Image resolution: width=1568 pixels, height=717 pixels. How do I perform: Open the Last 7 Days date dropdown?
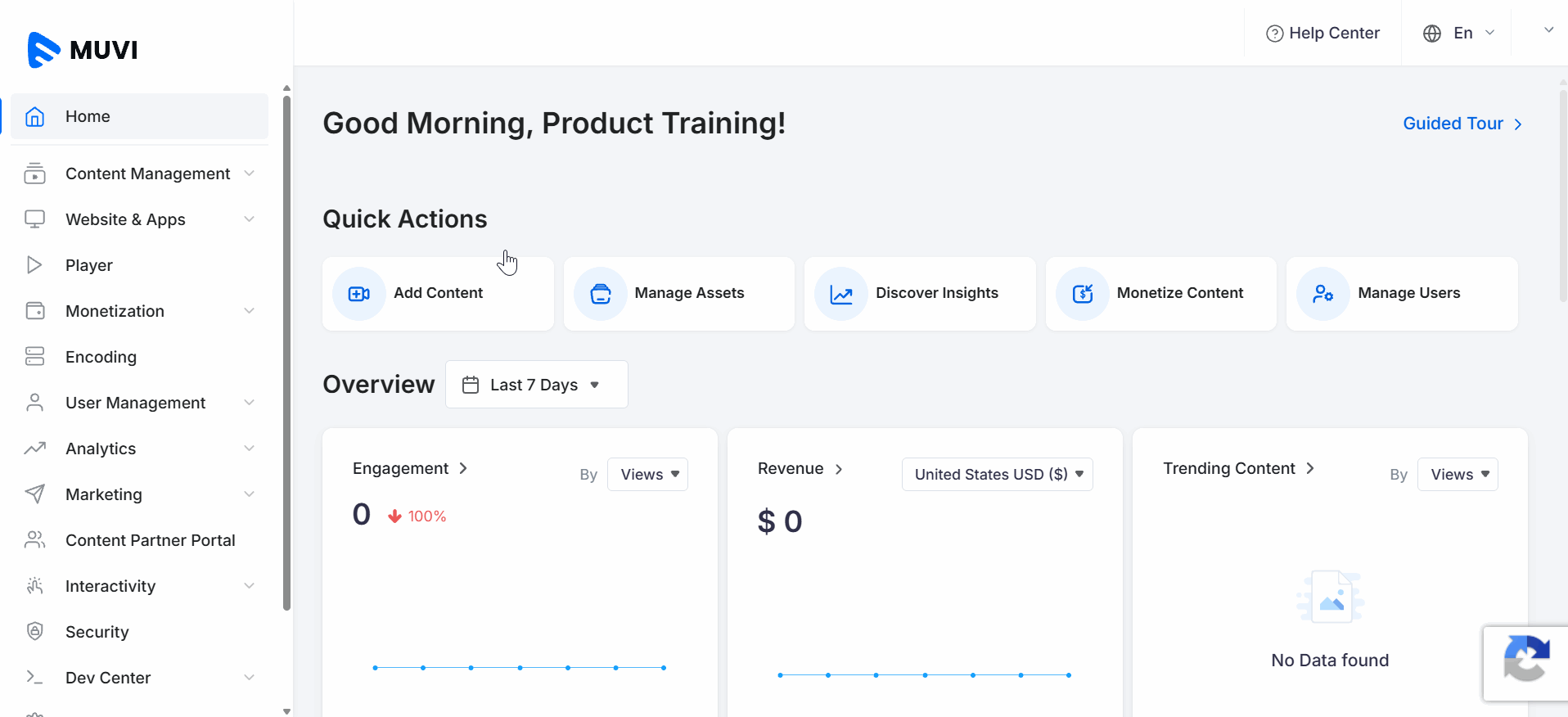536,385
